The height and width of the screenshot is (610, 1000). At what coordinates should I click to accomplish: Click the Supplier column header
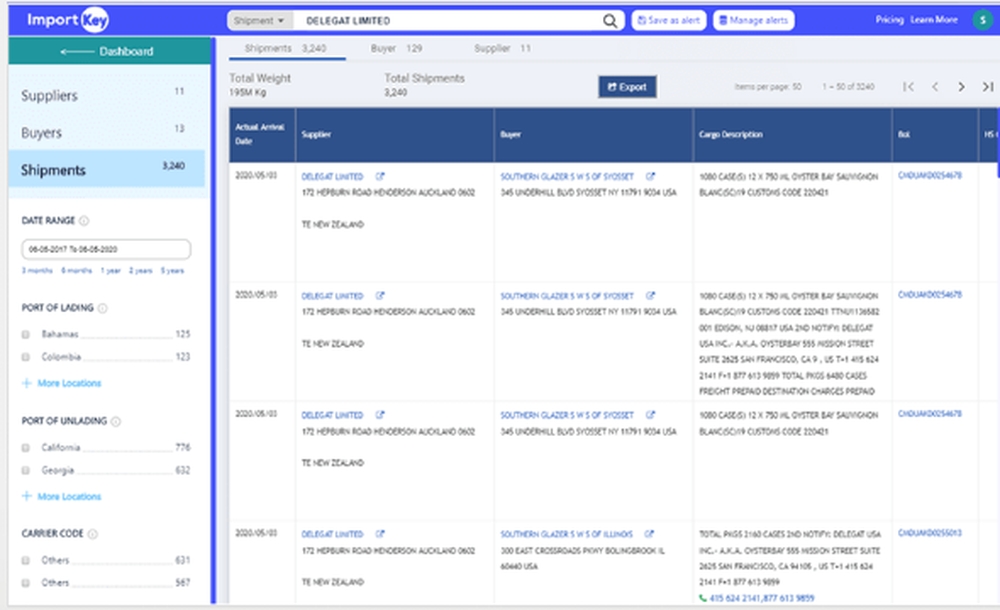[395, 135]
